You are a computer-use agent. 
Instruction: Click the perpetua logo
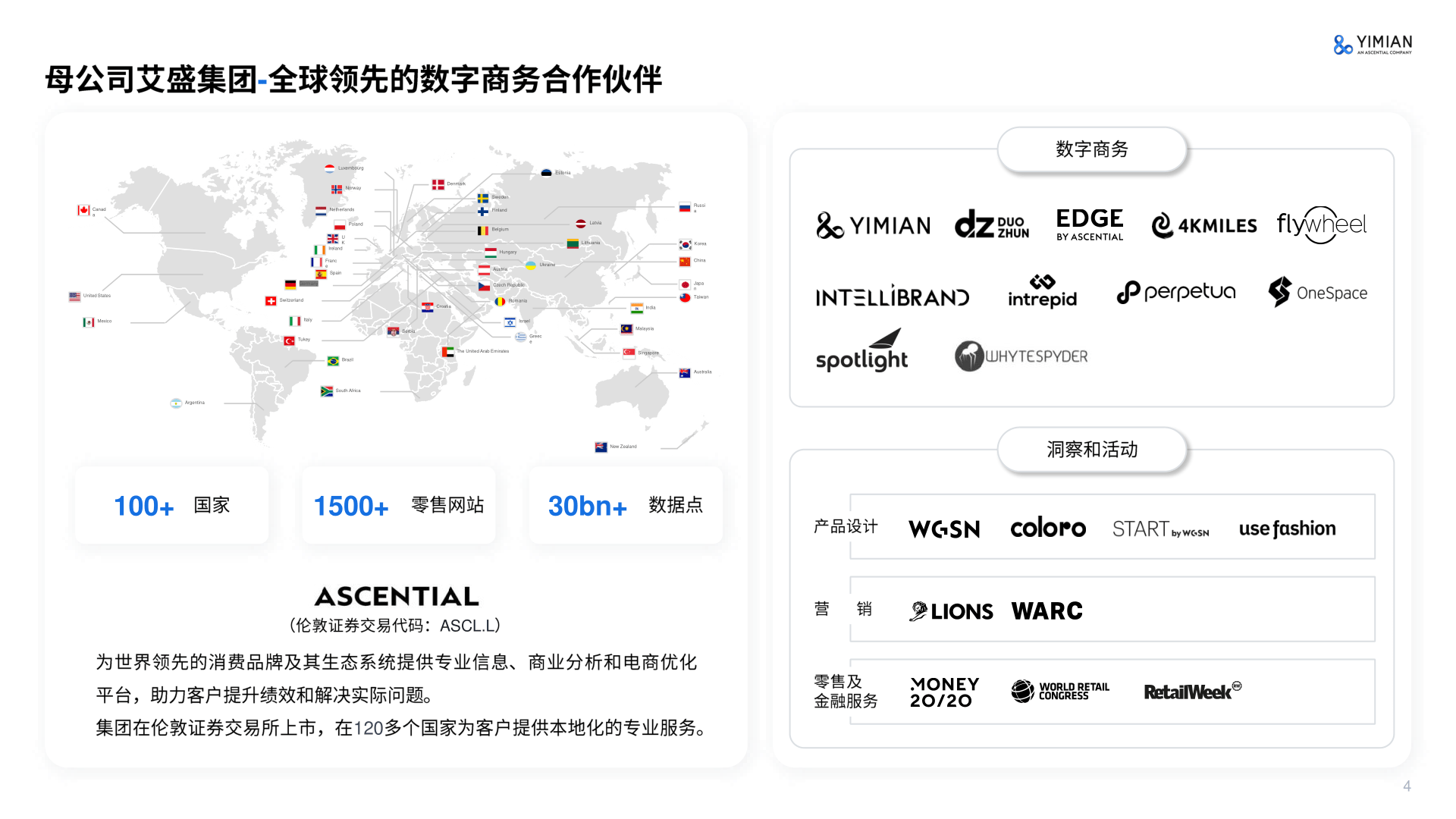[x=1176, y=292]
